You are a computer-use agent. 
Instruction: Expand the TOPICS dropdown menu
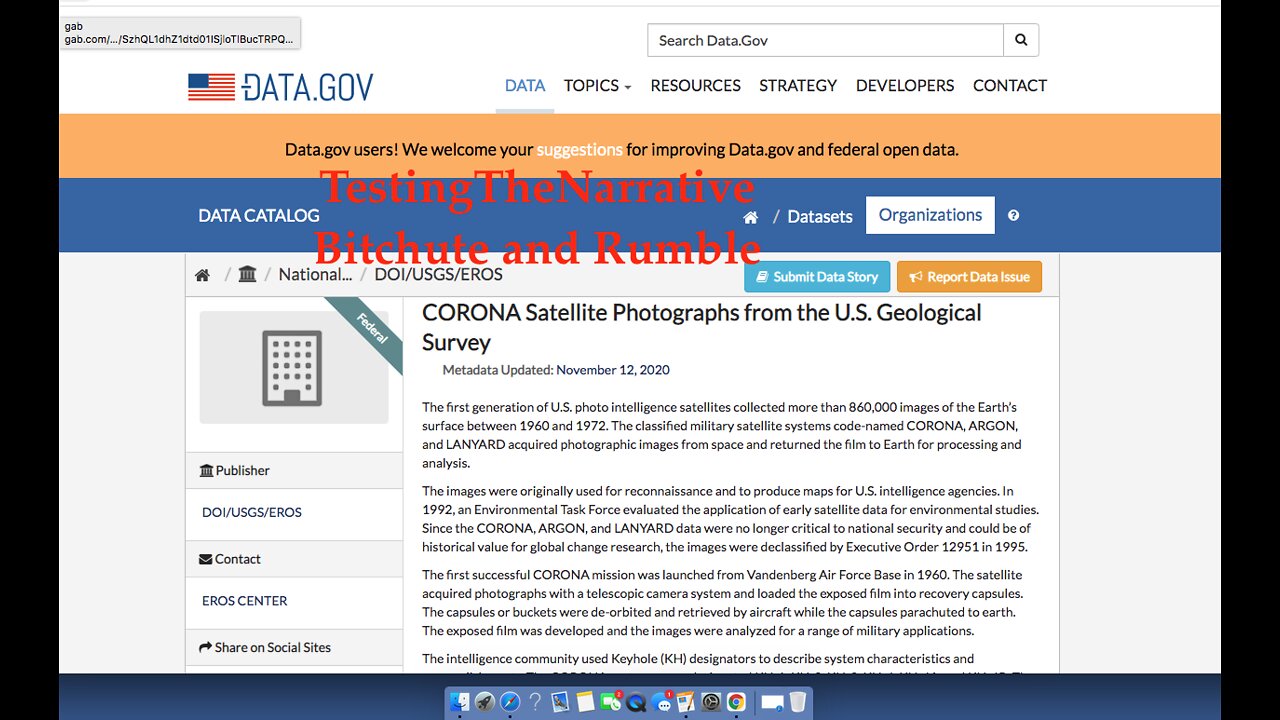[x=597, y=86]
